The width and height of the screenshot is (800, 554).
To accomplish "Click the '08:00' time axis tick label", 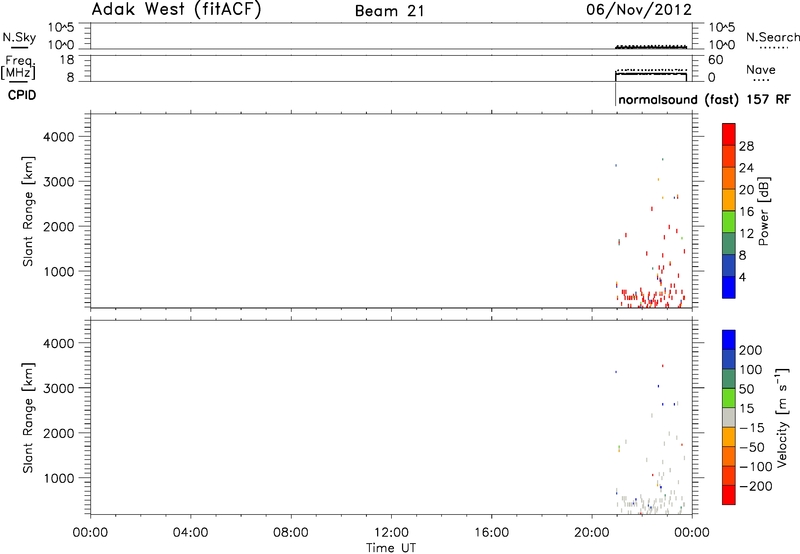I will (291, 533).
